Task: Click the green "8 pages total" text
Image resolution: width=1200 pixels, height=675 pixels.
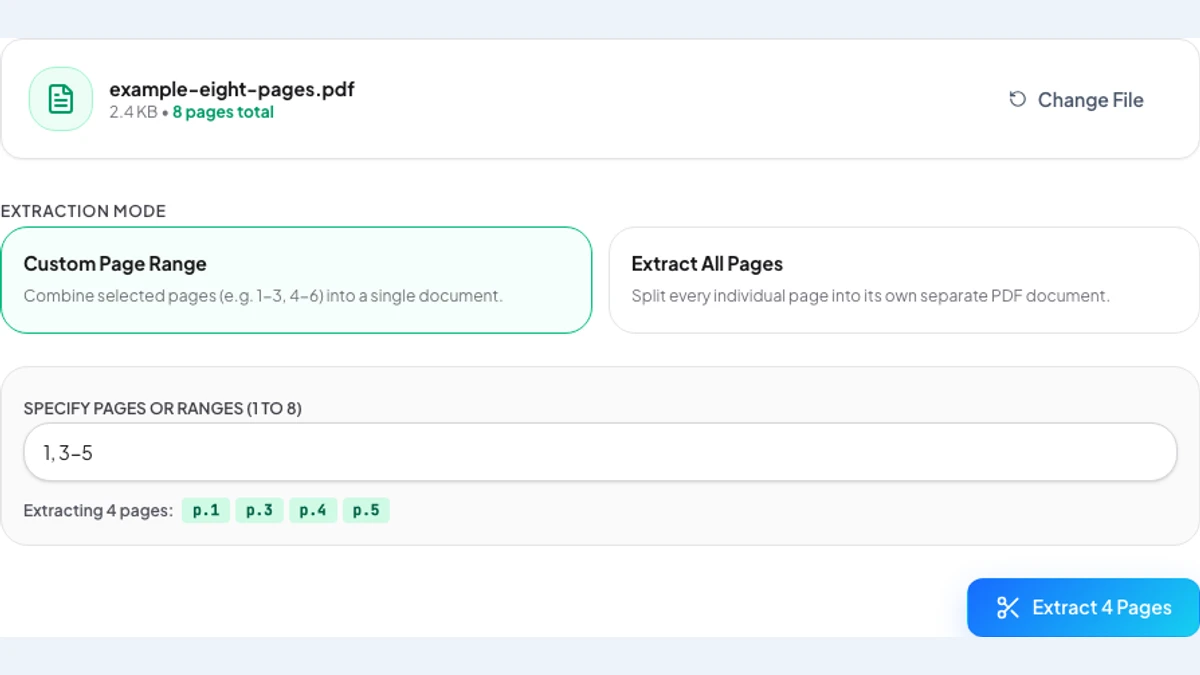Action: 223,112
